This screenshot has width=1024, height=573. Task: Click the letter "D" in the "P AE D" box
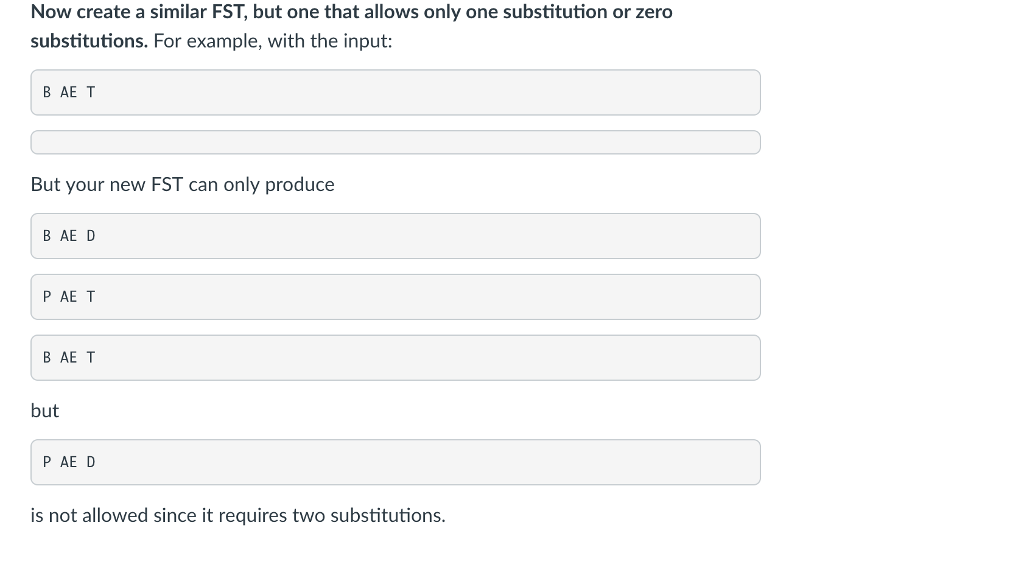click(91, 462)
